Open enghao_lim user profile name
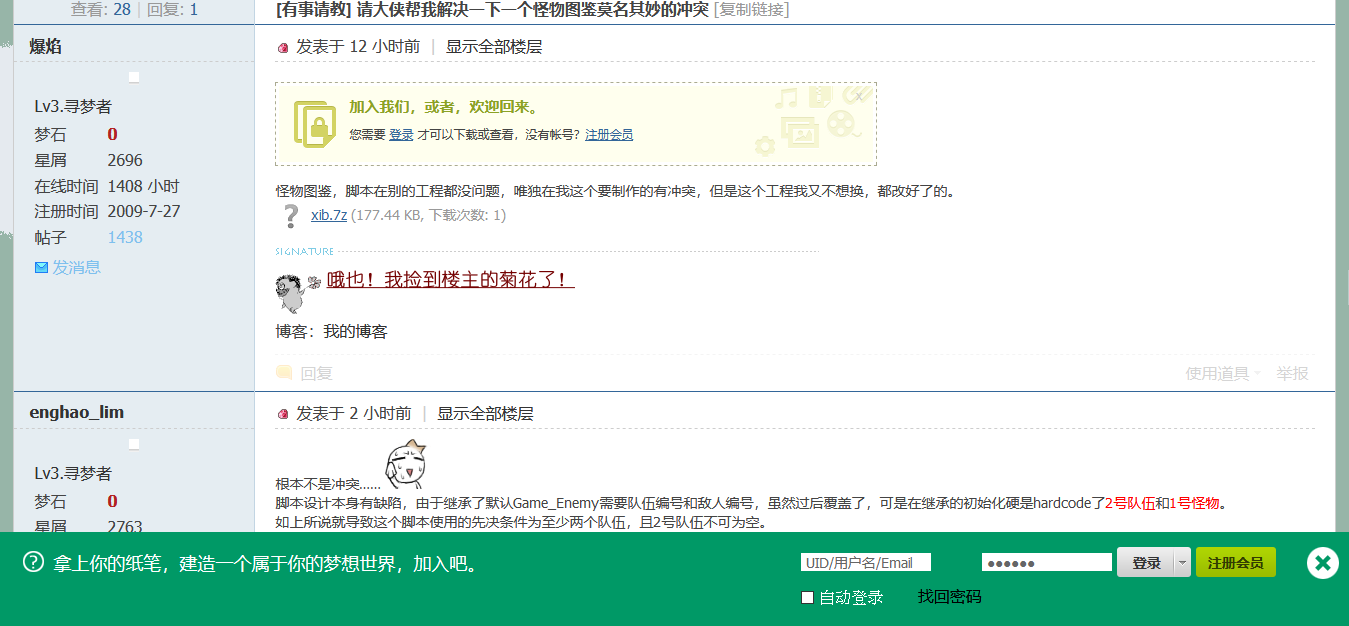 click(x=76, y=412)
